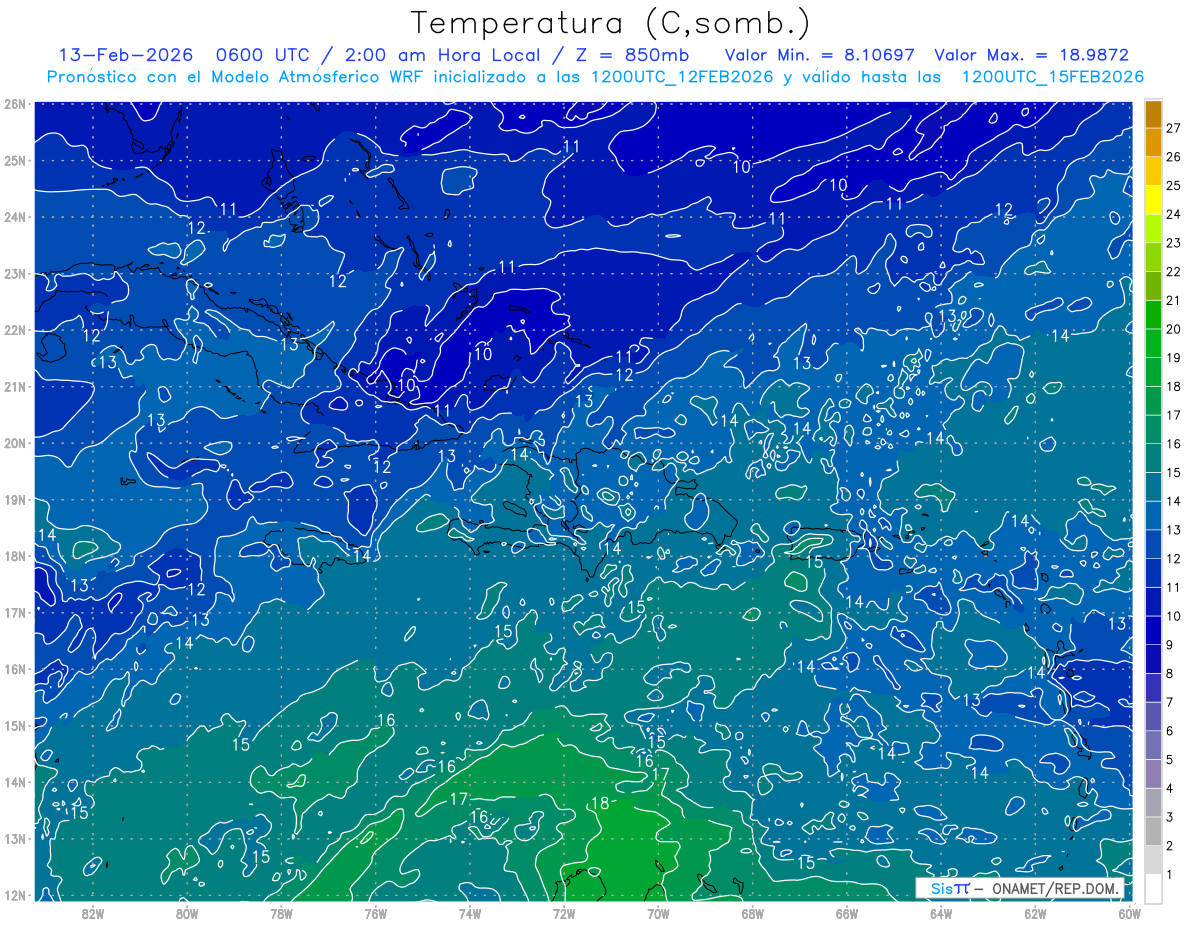Click the latitude label "23N"
The width and height of the screenshot is (1200, 927).
[14, 273]
